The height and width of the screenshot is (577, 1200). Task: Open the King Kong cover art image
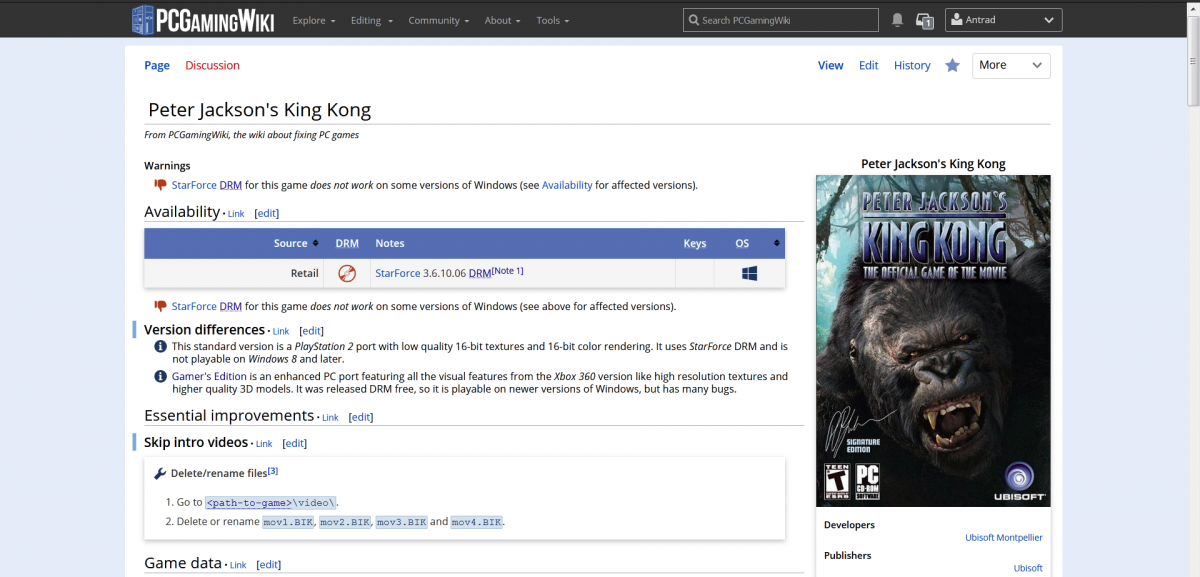[933, 340]
